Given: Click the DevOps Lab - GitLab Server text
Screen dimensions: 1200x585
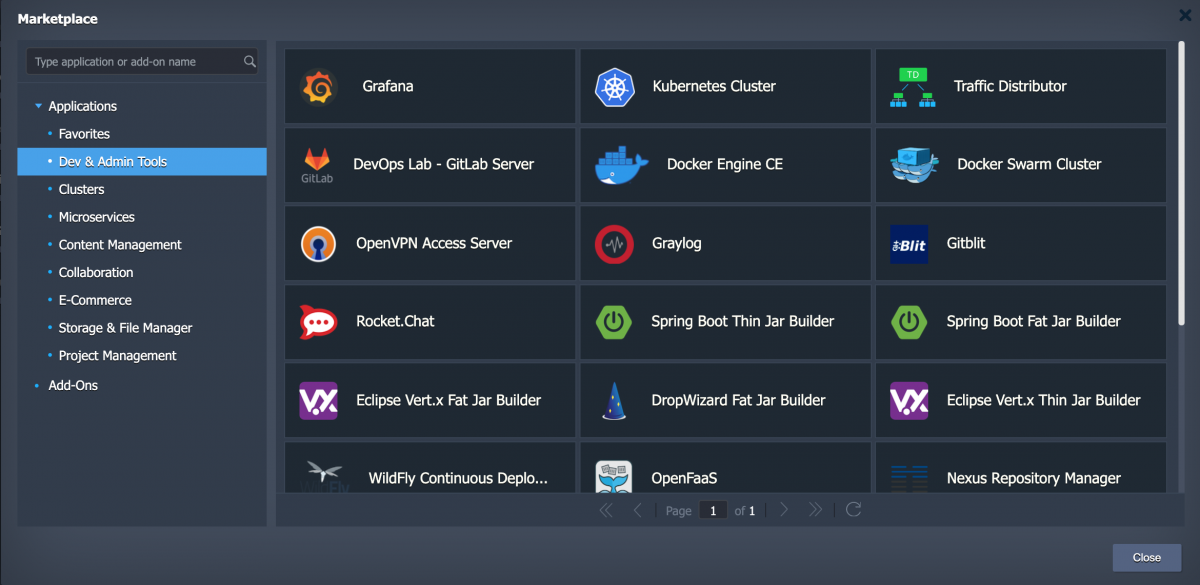Looking at the screenshot, I should click(444, 165).
